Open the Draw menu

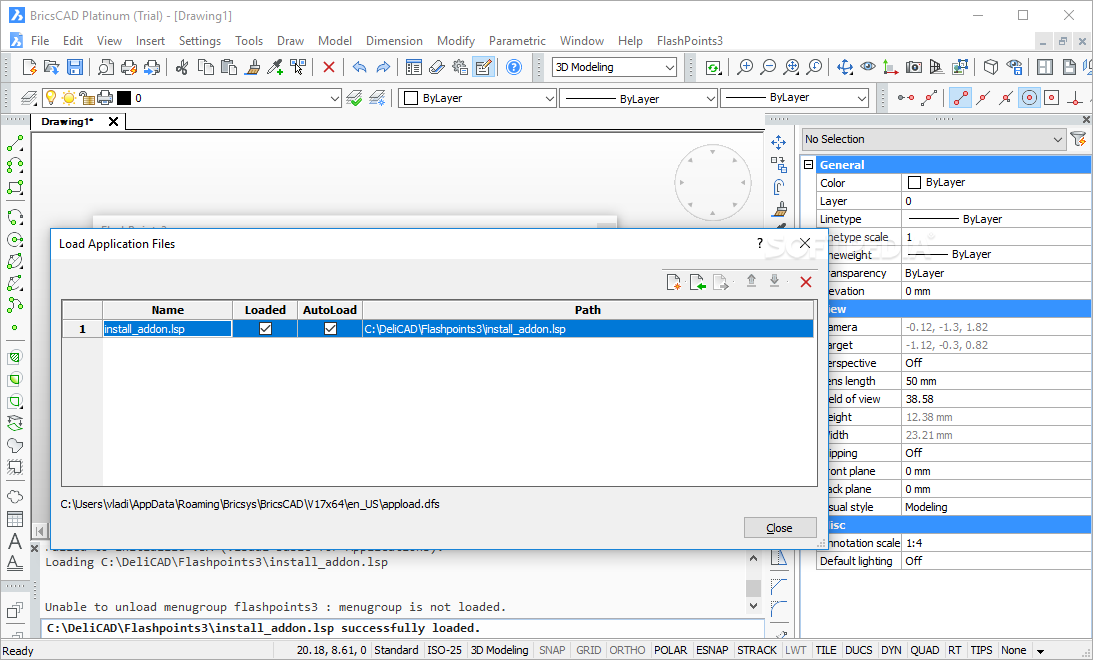point(290,40)
